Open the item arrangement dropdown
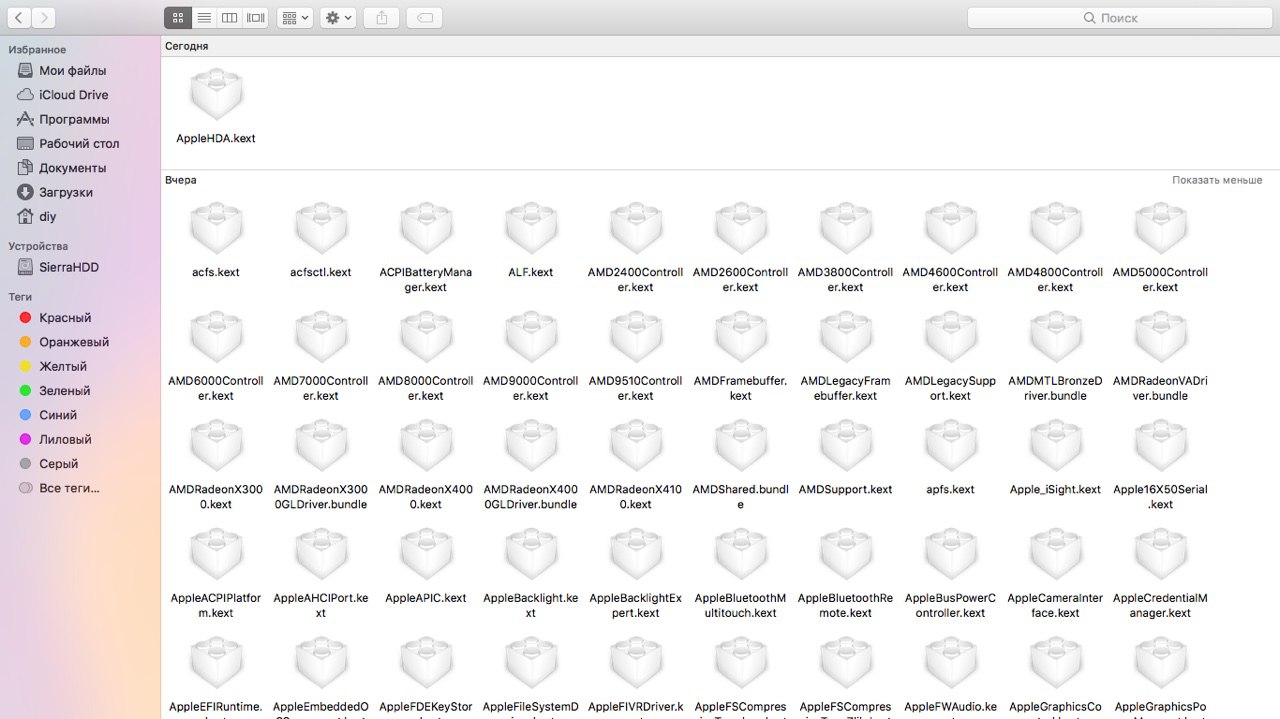 click(x=295, y=18)
